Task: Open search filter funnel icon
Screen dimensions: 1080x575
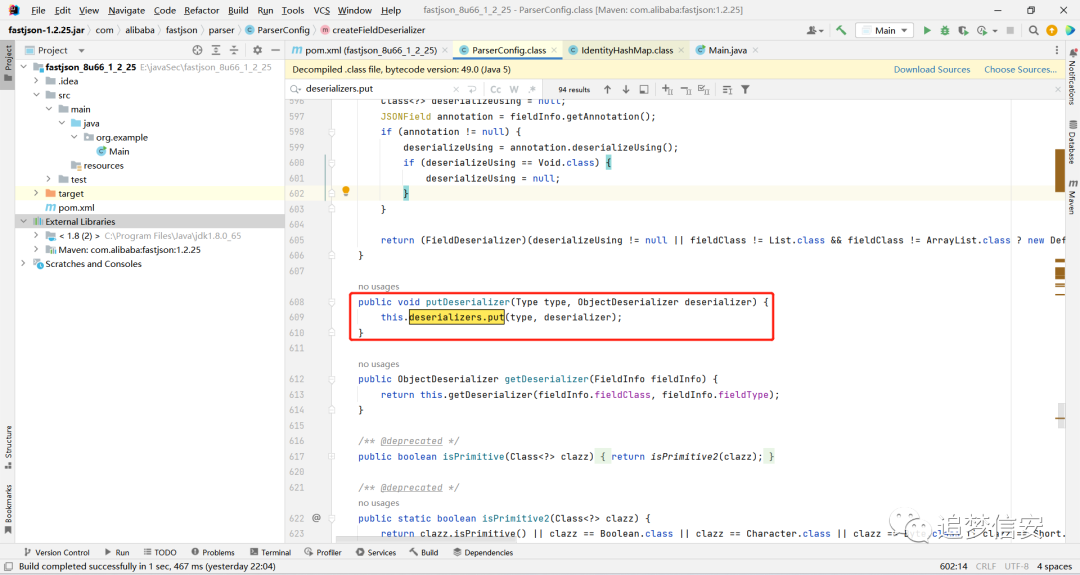Action: (x=745, y=90)
